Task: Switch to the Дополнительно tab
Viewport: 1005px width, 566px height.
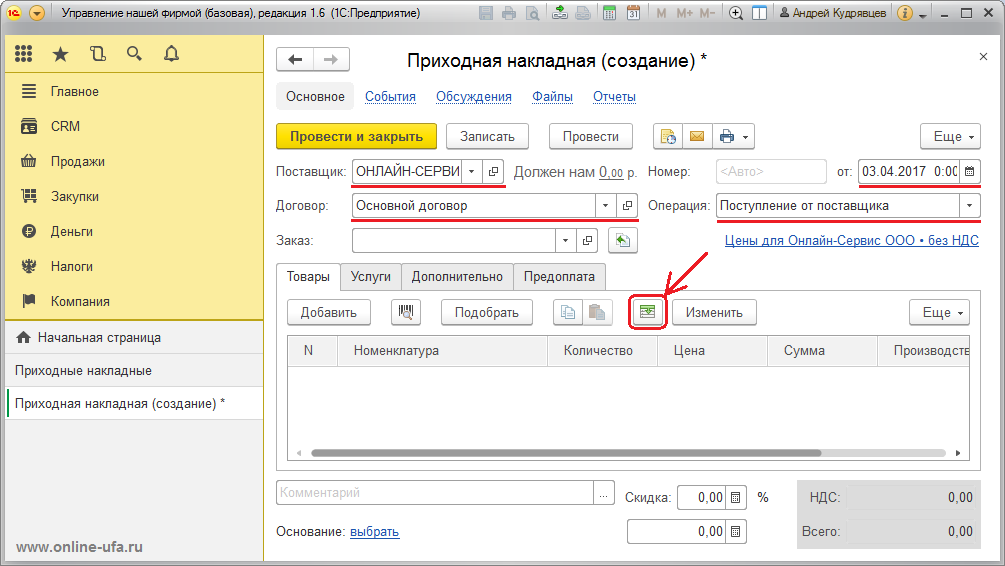Action: 457,276
